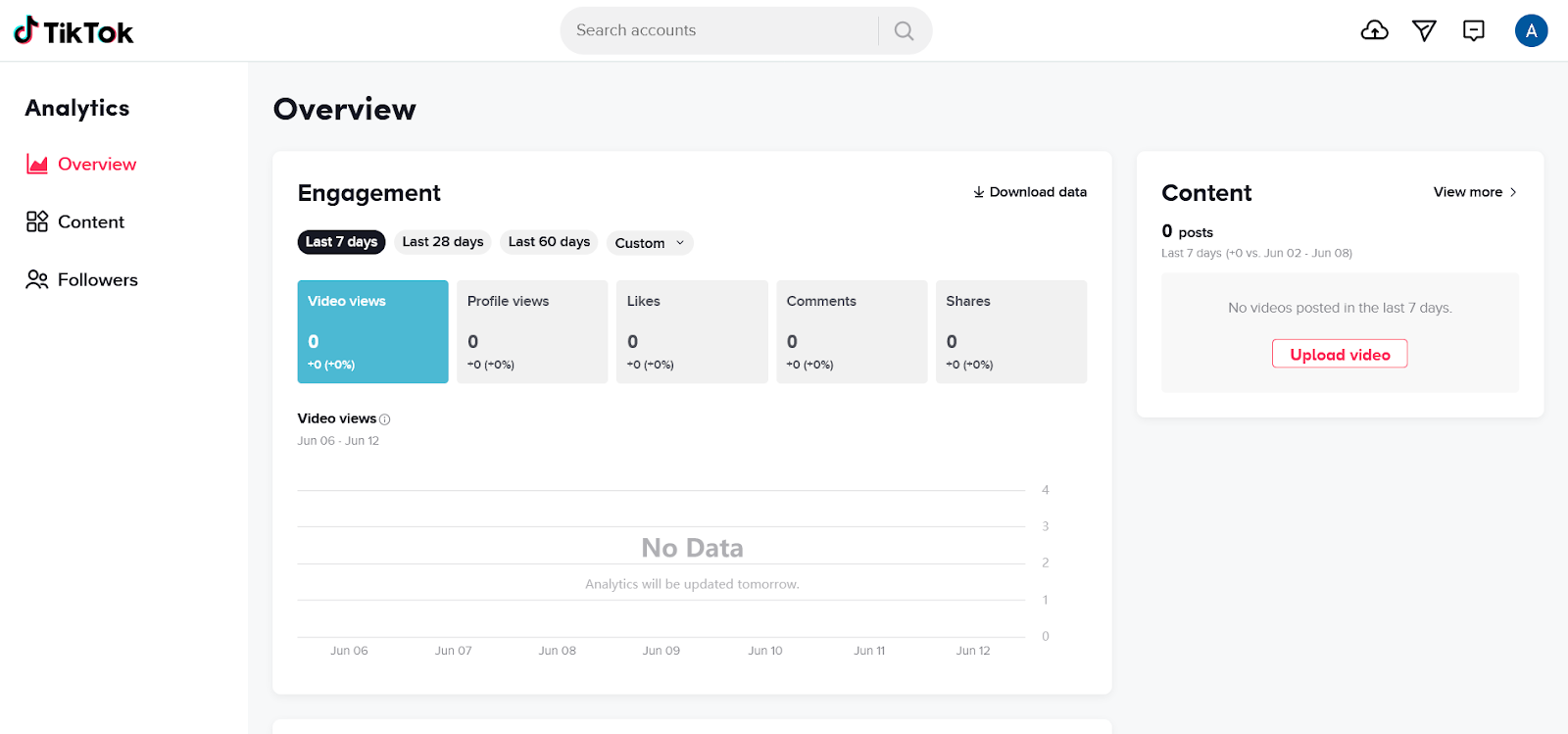
Task: Open Followers in Analytics sidebar
Action: 82,279
